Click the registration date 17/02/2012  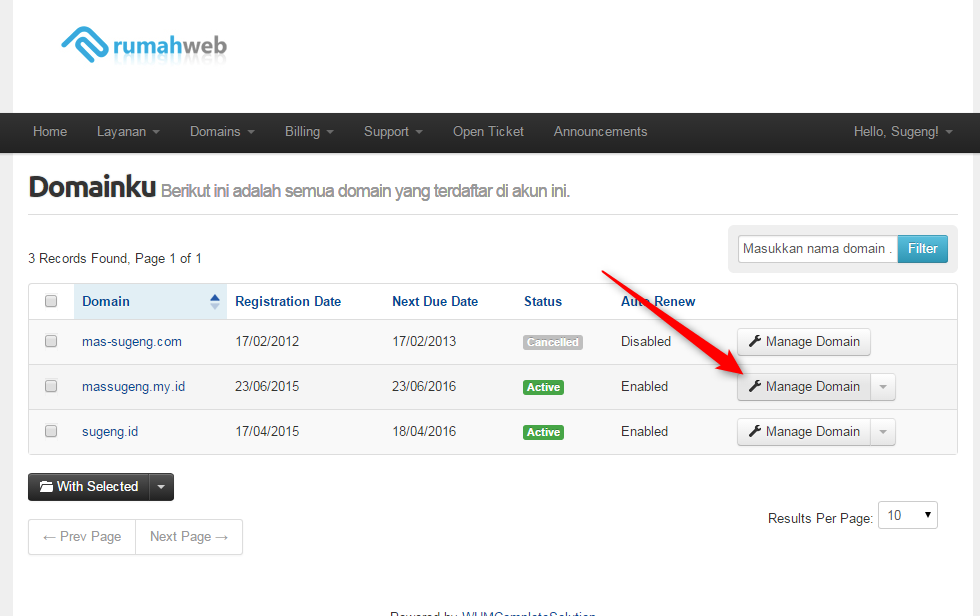click(x=267, y=342)
